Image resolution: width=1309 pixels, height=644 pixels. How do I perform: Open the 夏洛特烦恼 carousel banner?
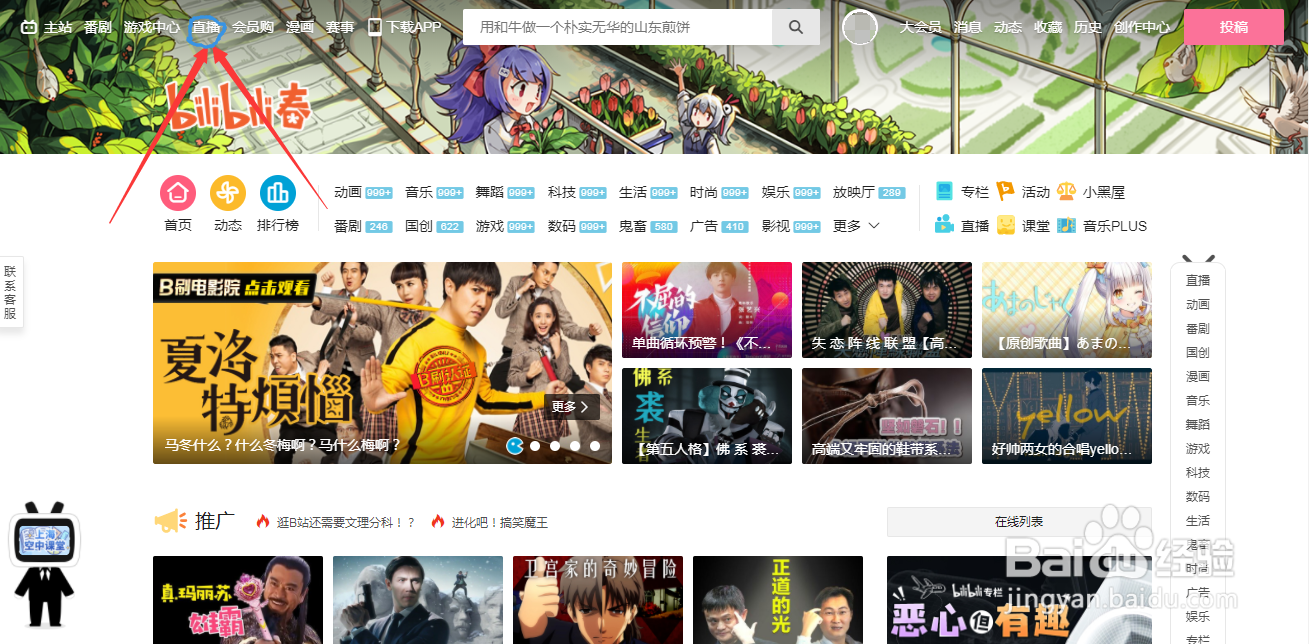click(x=382, y=363)
